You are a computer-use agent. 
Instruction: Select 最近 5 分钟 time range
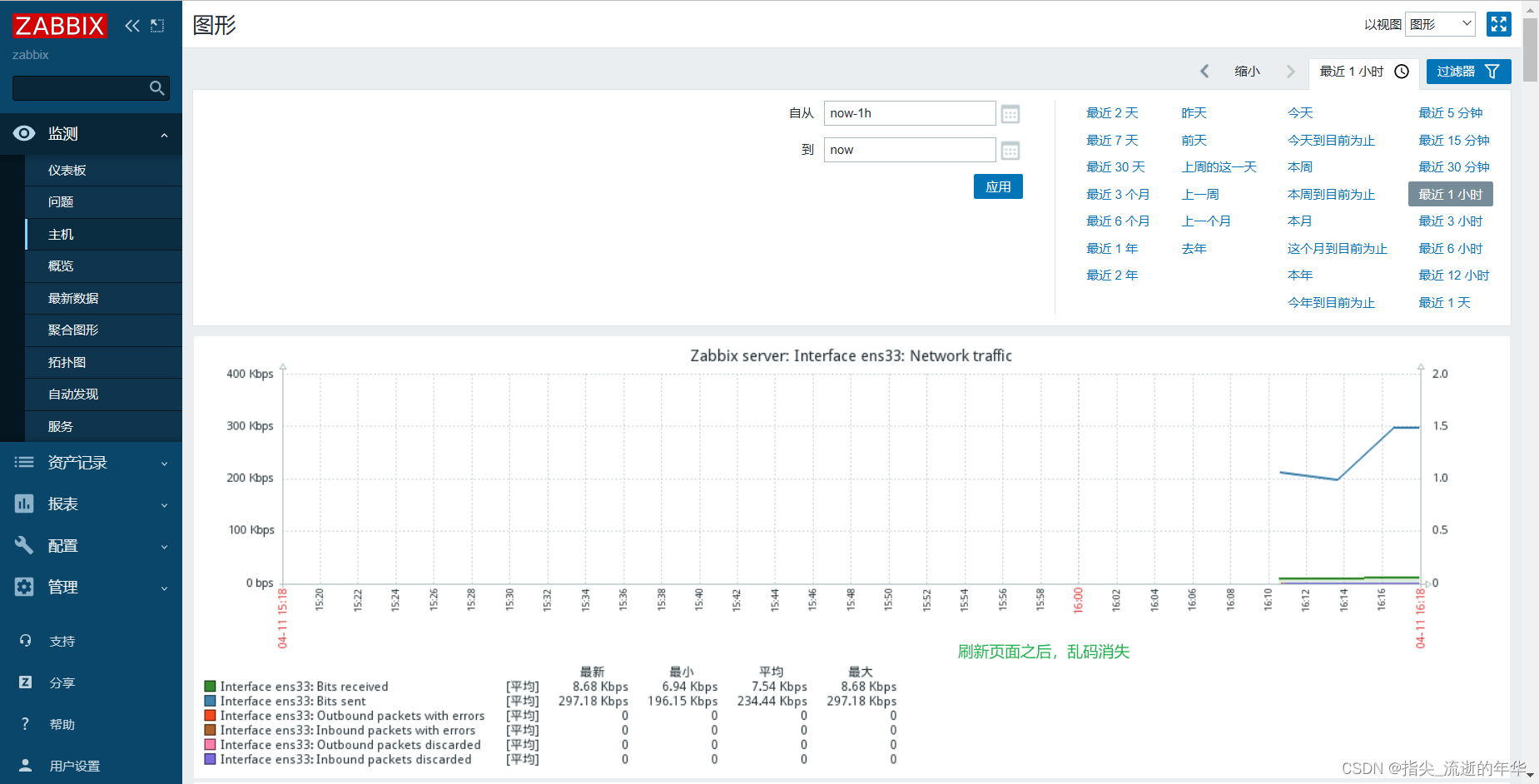1451,113
